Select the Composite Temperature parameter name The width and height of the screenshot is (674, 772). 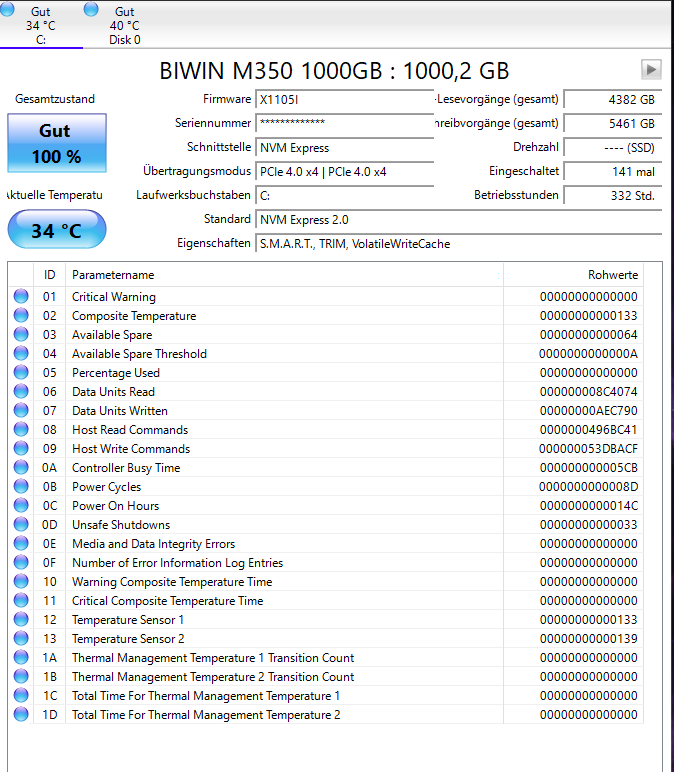click(134, 316)
